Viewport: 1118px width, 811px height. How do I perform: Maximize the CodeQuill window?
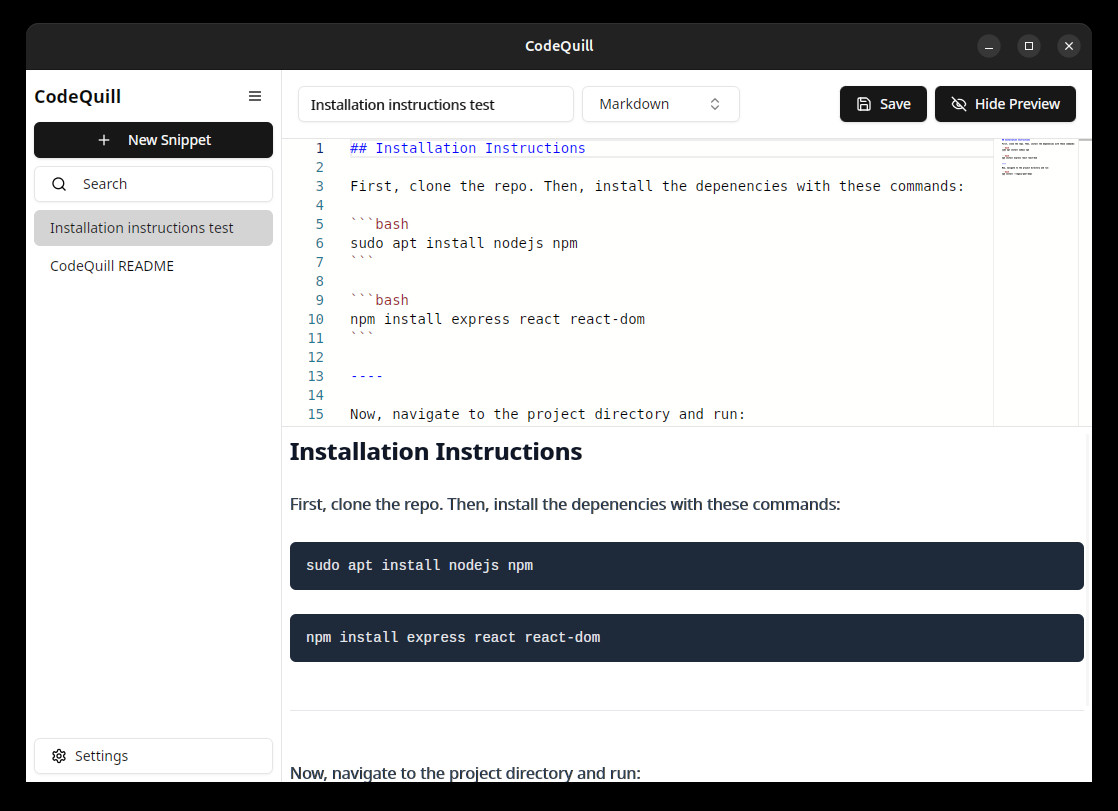[x=1029, y=46]
